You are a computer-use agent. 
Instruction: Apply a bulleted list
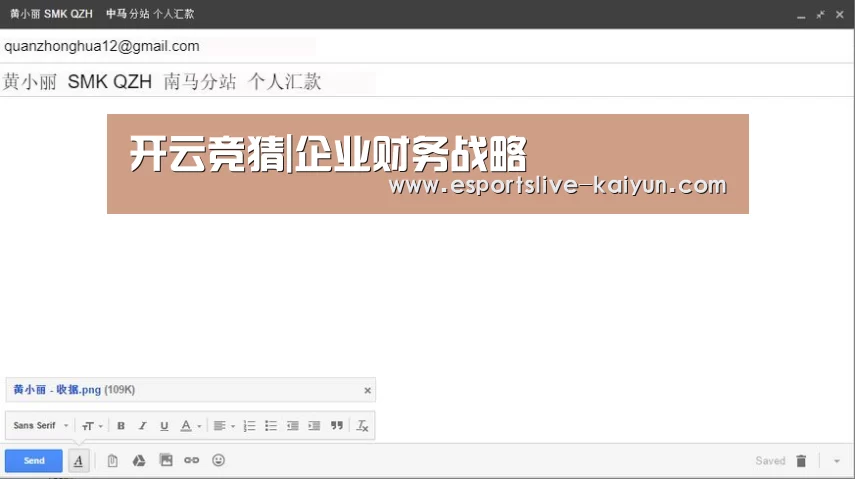point(271,426)
